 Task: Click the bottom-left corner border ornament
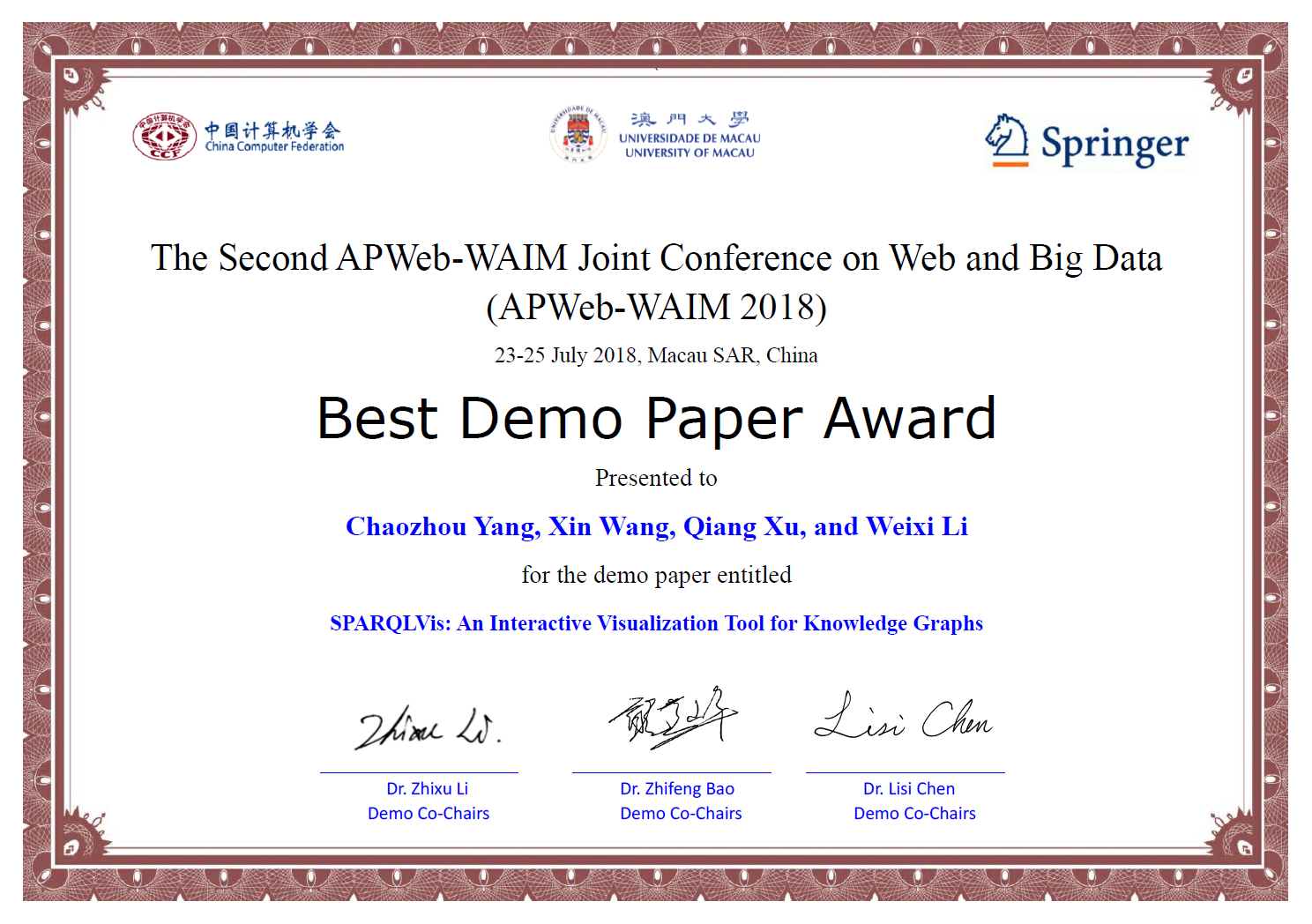(x=76, y=844)
